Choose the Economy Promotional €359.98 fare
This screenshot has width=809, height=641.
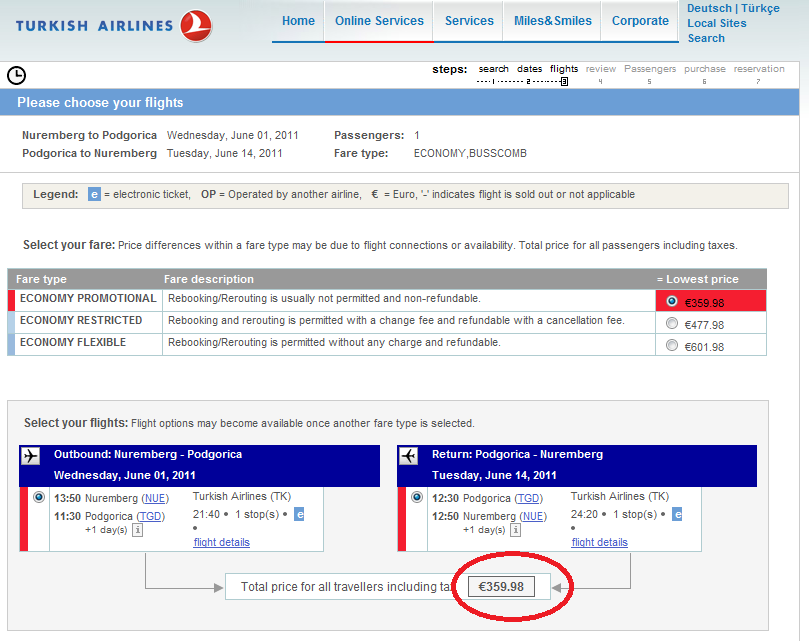pos(671,300)
